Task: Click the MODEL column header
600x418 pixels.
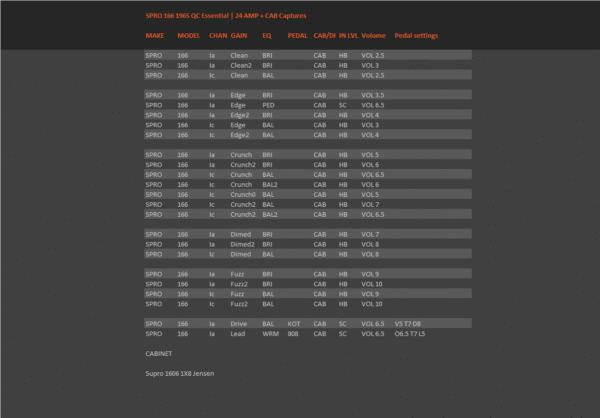Action: click(x=189, y=36)
